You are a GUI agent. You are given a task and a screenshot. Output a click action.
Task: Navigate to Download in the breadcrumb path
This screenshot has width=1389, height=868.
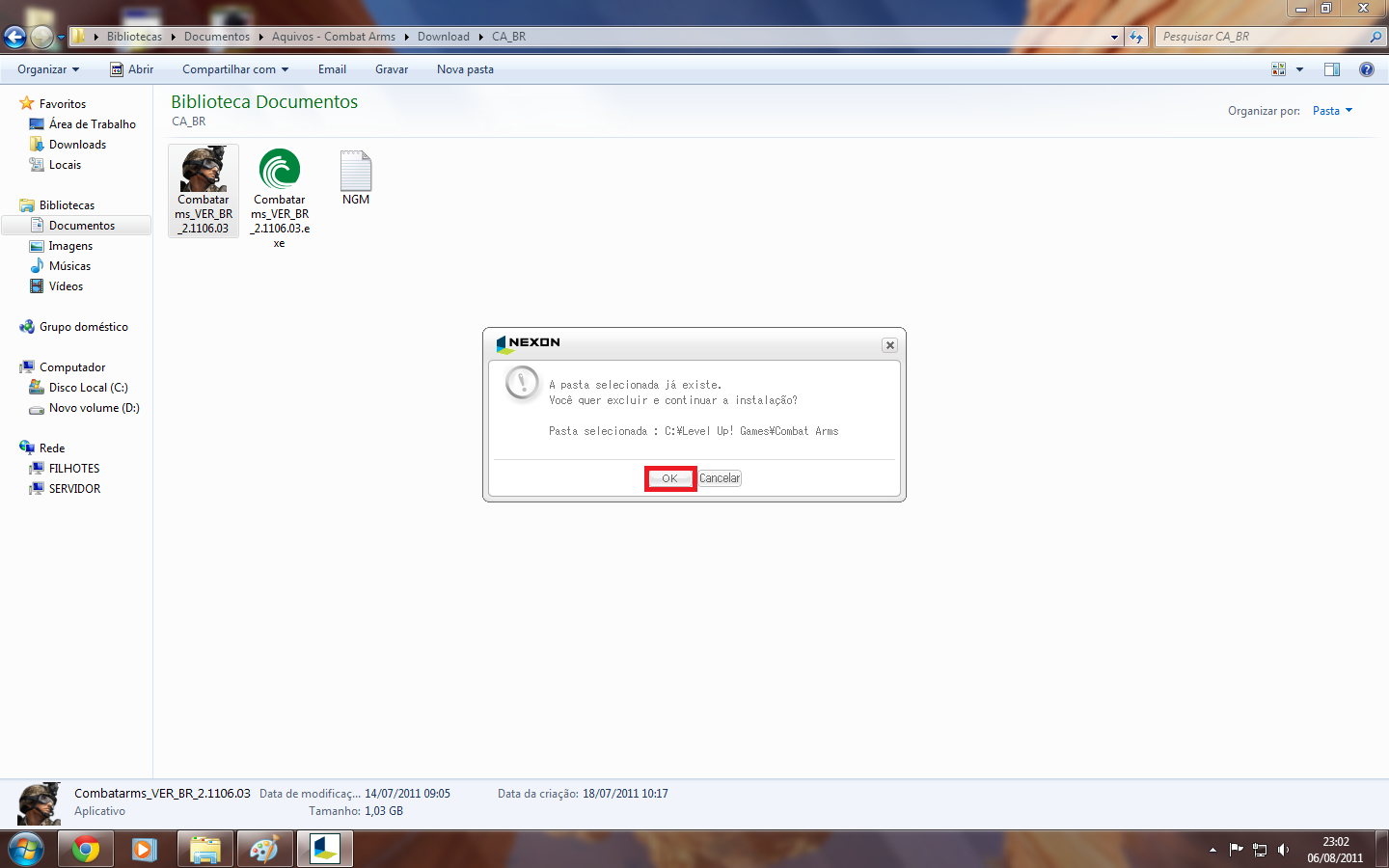pyautogui.click(x=443, y=36)
